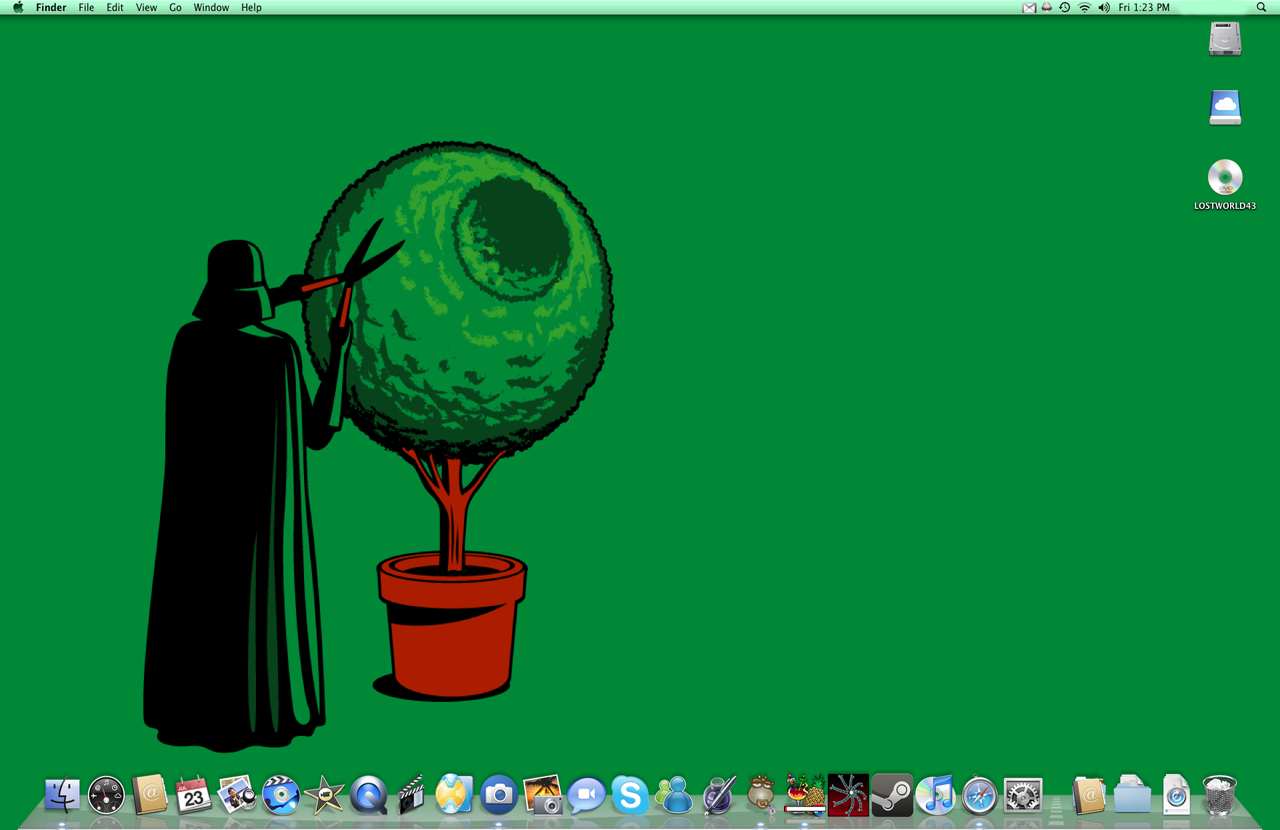This screenshot has height=830, width=1280.
Task: Open the yellow-and-blue globe app icon
Action: coord(454,795)
